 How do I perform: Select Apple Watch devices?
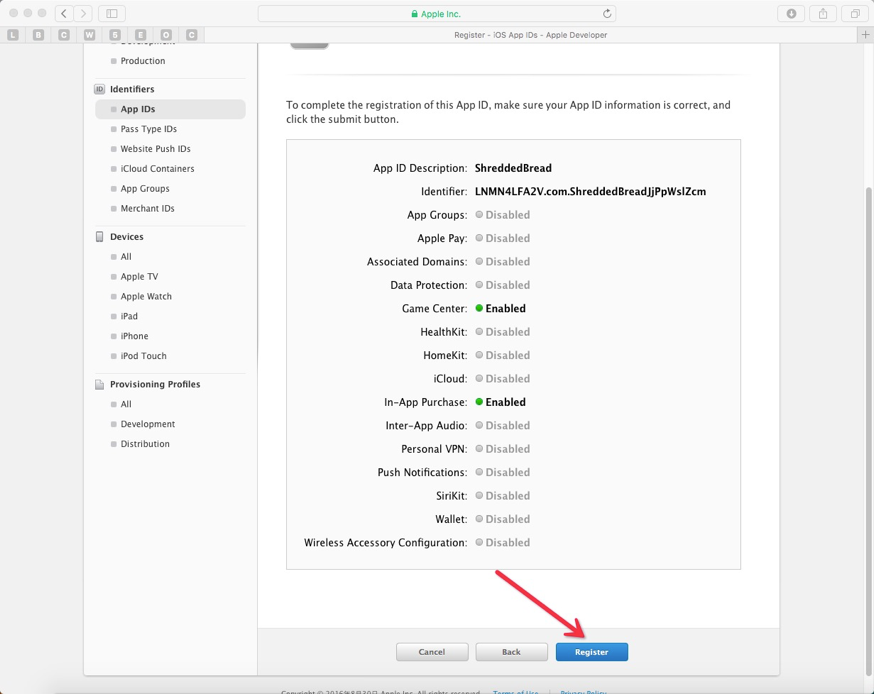[x=146, y=297]
